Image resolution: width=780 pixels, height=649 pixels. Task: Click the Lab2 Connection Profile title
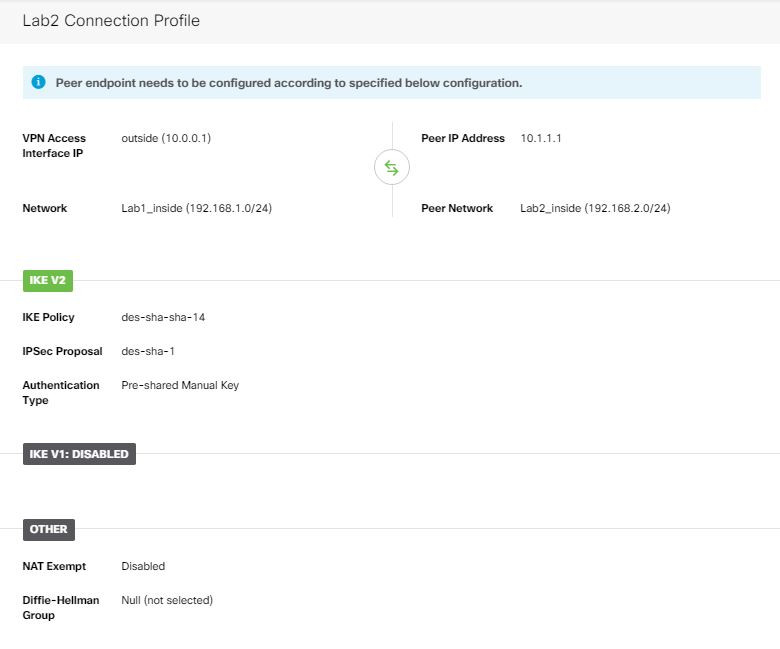(111, 21)
